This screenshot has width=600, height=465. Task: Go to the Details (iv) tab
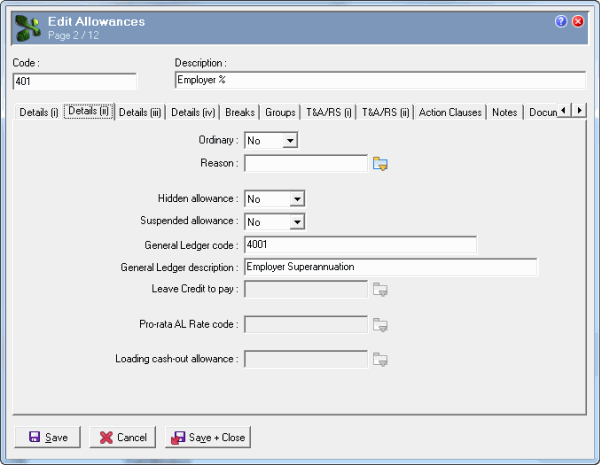(193, 113)
